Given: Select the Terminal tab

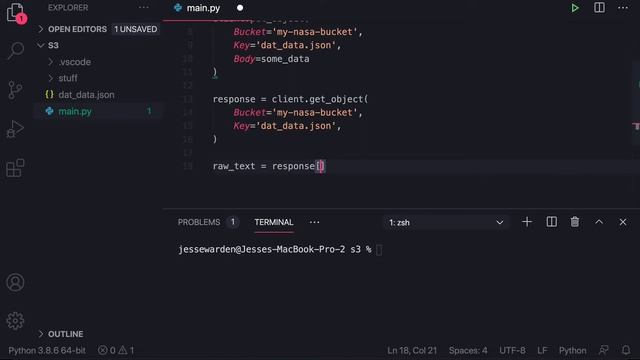Looking at the screenshot, I should (x=274, y=222).
